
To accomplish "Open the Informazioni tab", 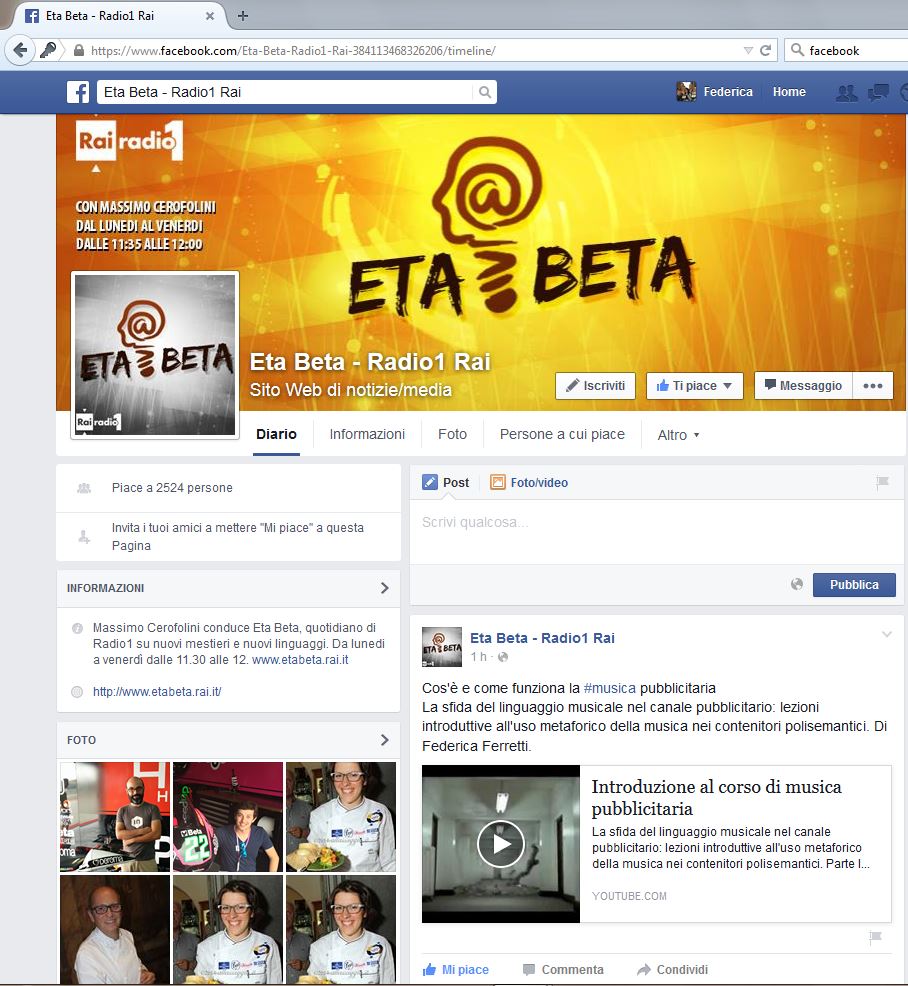I will click(367, 435).
